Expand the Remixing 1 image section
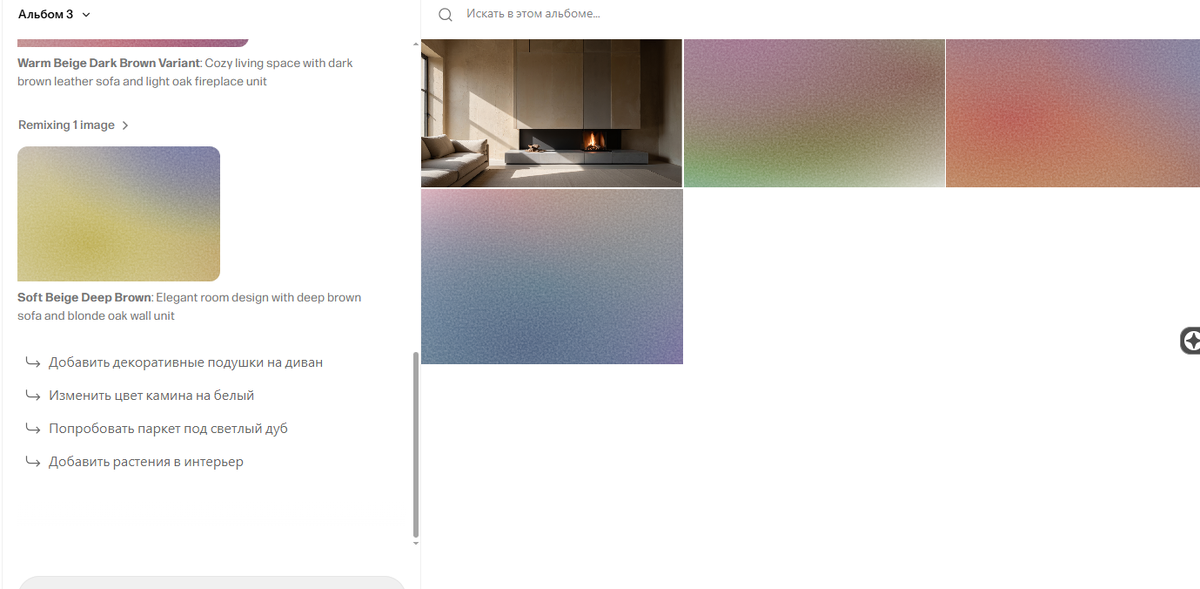Viewport: 1200px width, 589px height. (x=74, y=125)
